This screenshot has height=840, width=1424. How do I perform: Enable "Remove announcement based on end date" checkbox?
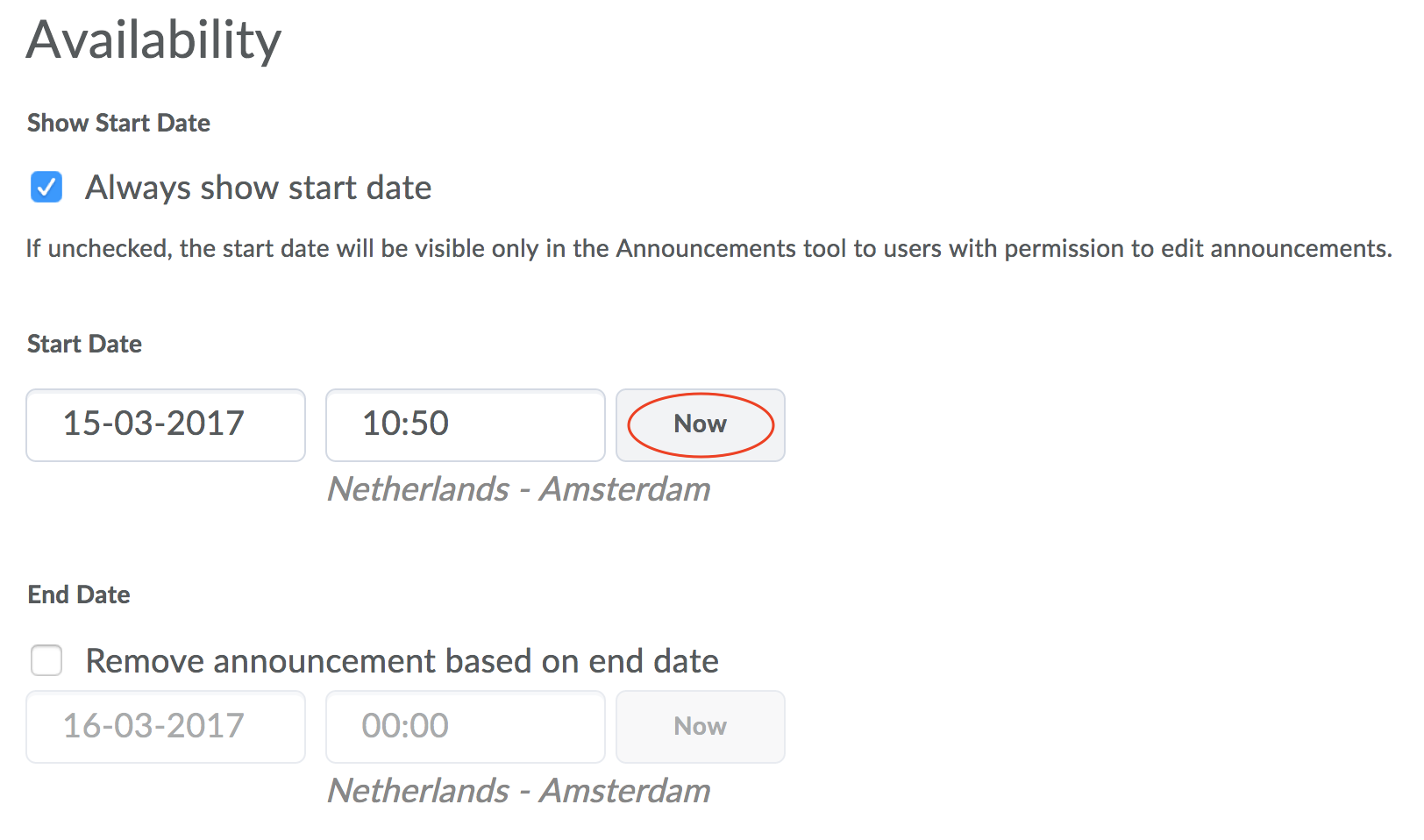46,660
